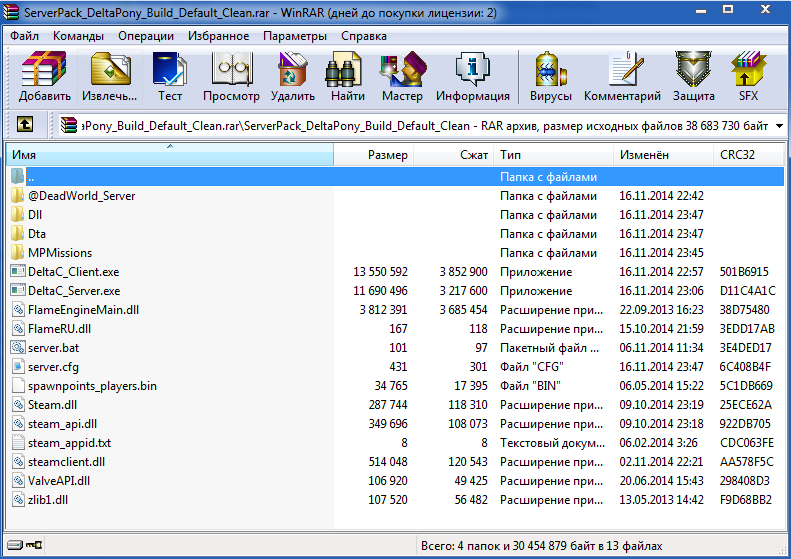This screenshot has height=559, width=791.
Task: Expand the archive path dropdown arrow
Action: click(x=779, y=126)
